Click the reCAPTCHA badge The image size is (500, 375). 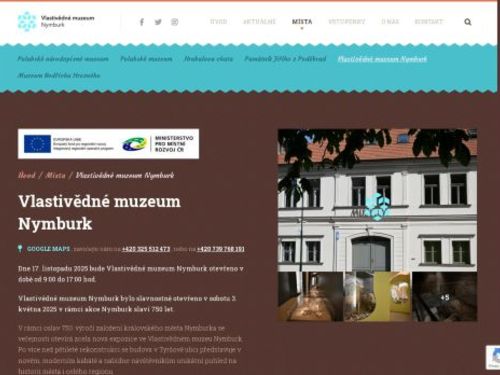[493, 357]
